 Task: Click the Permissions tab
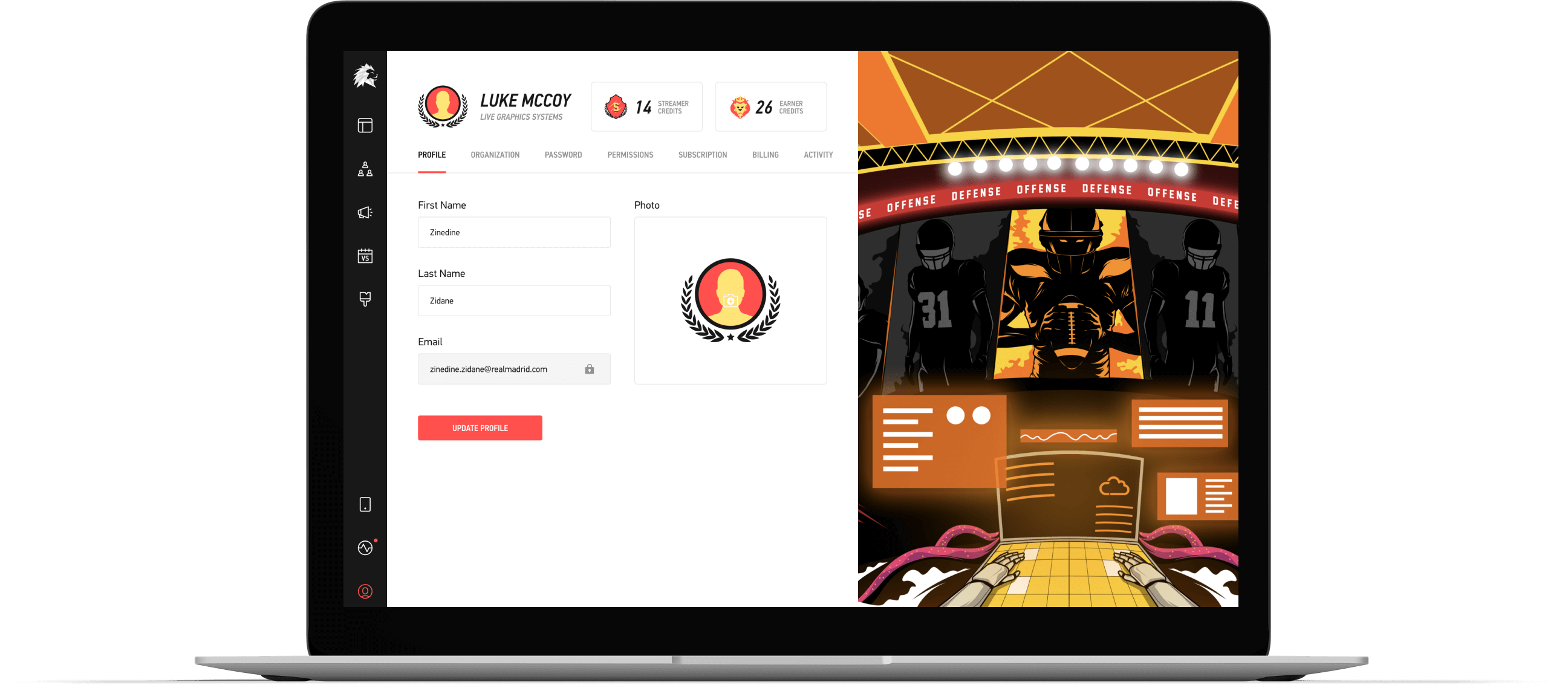[627, 155]
